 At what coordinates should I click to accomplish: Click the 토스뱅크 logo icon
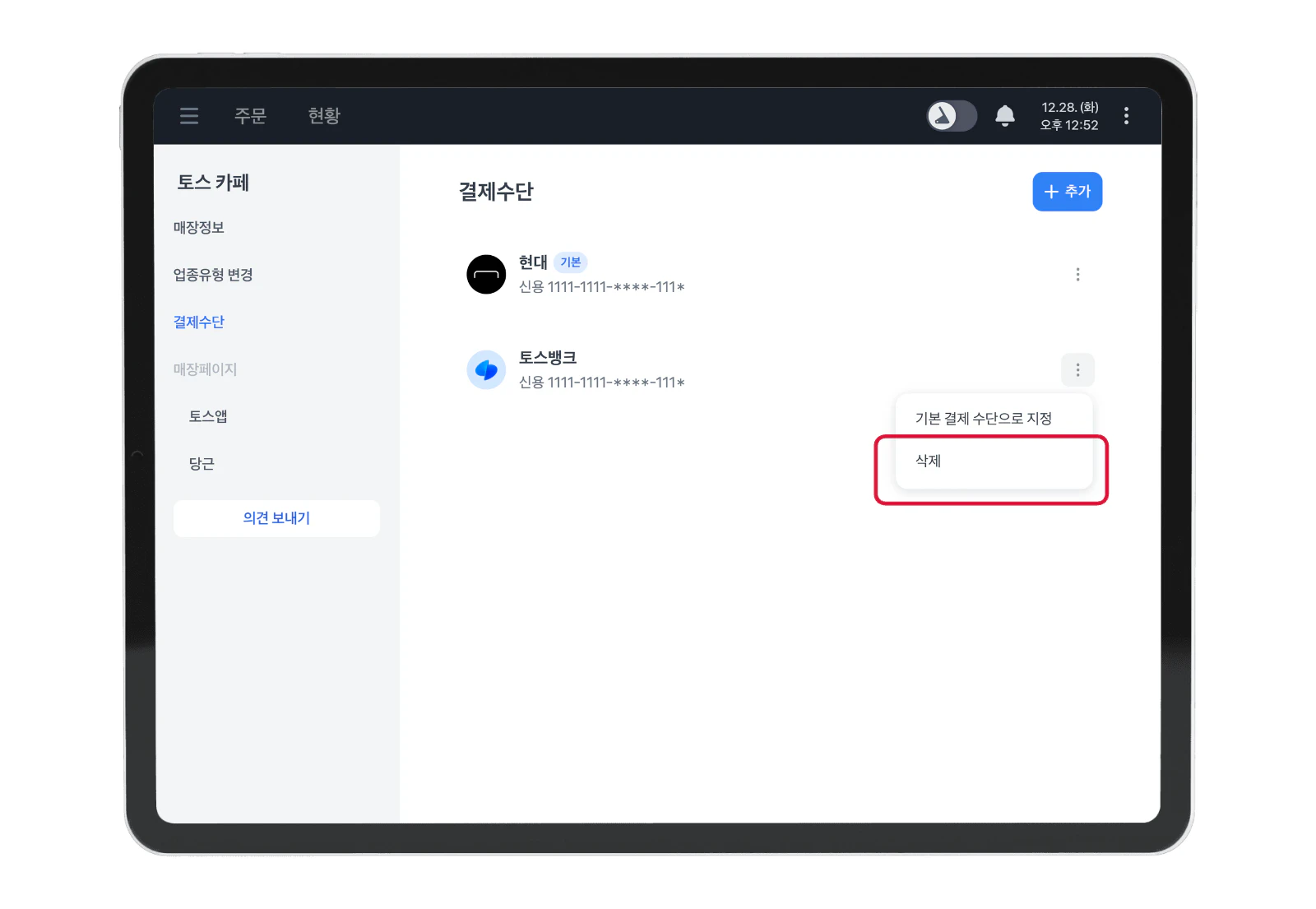click(486, 369)
